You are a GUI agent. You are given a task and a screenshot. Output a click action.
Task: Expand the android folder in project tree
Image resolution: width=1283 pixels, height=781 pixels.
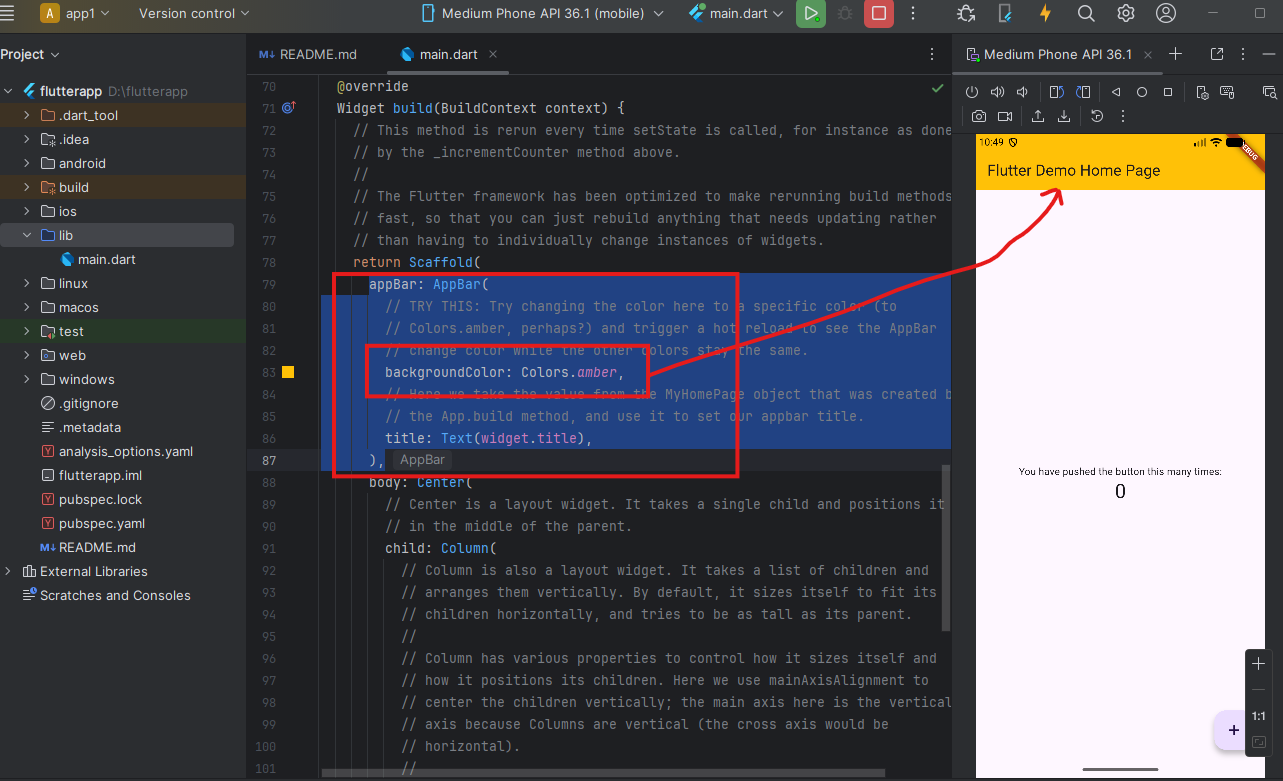[27, 163]
